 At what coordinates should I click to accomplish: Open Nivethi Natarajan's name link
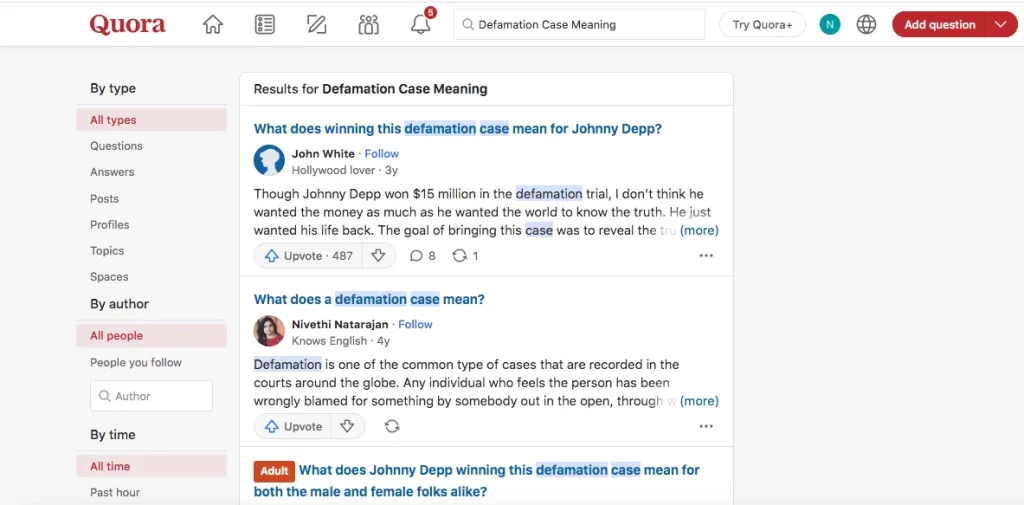pos(340,324)
